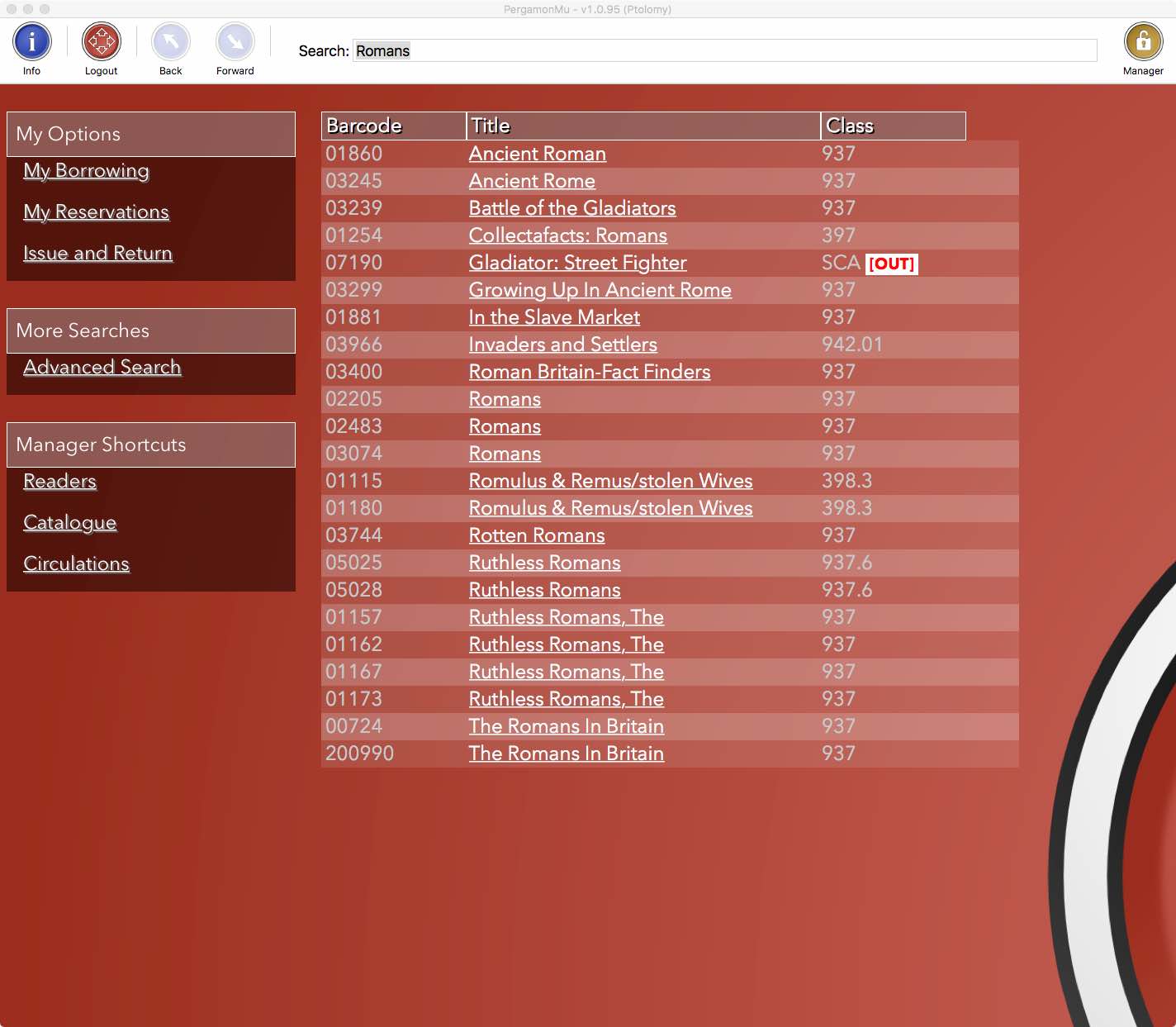Image resolution: width=1176 pixels, height=1027 pixels.
Task: Click the Title column header
Action: pos(643,126)
